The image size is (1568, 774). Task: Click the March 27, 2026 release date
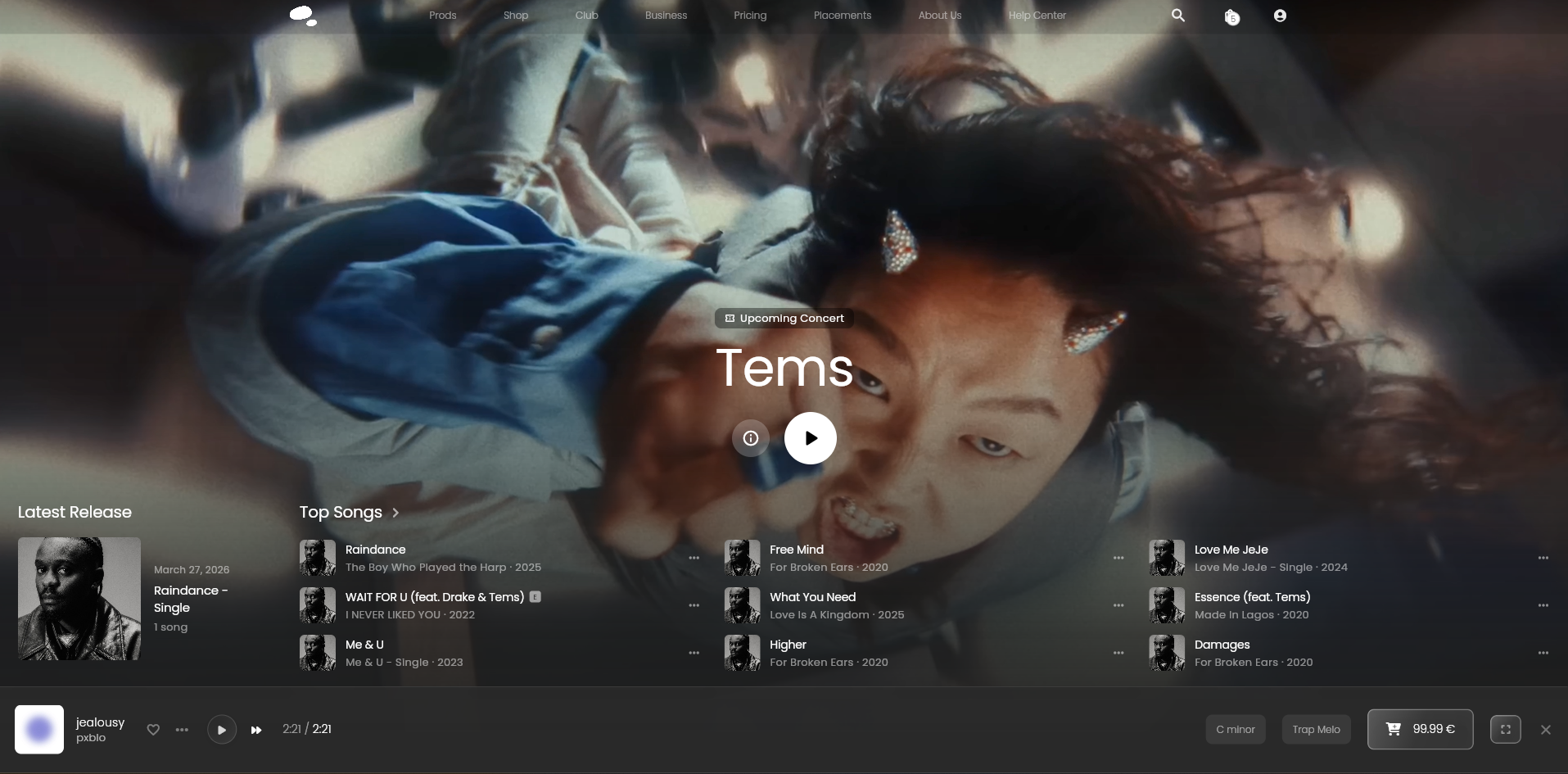[x=192, y=569]
